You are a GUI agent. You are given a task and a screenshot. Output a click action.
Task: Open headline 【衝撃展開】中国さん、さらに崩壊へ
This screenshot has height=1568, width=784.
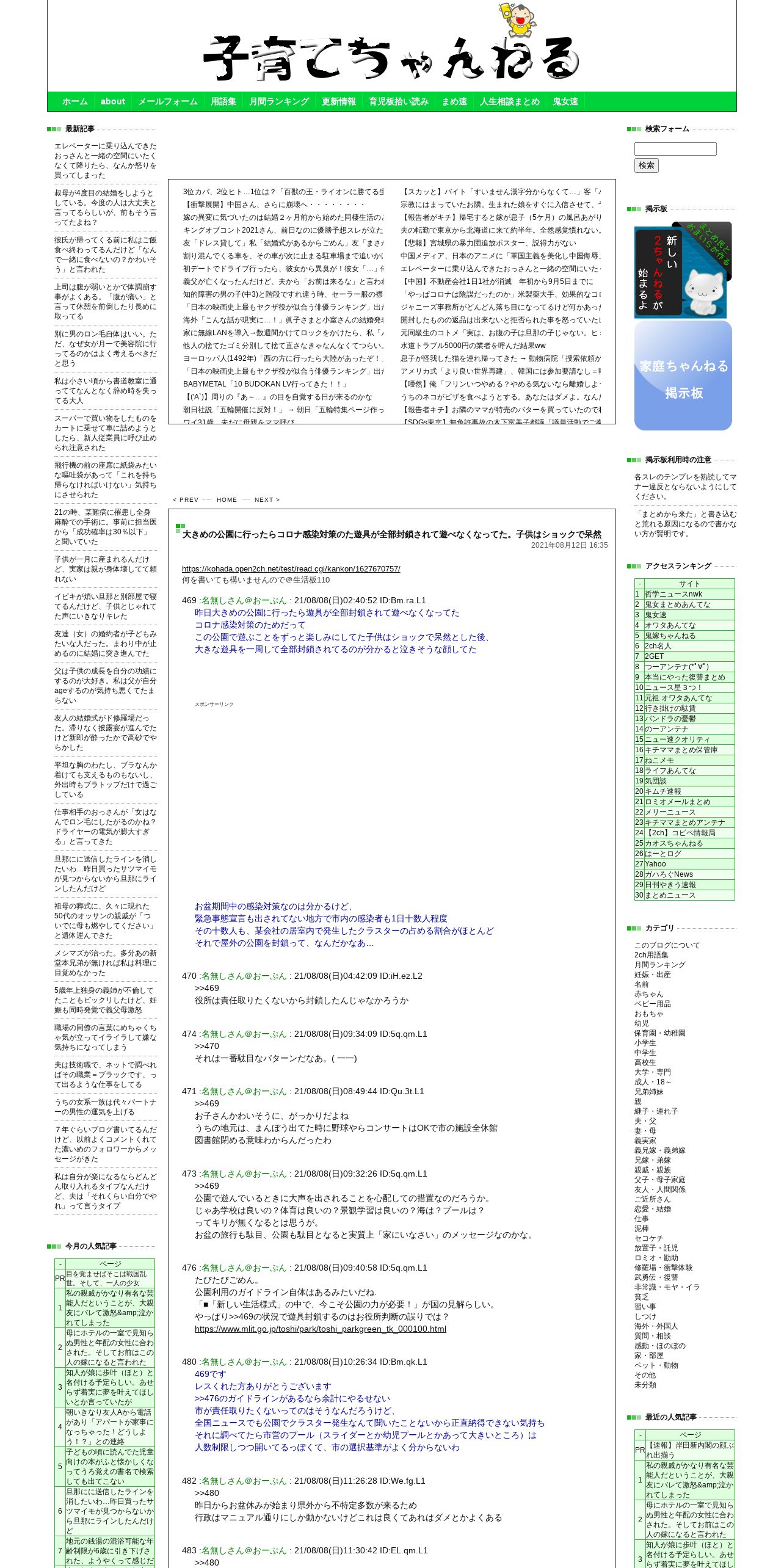274,205
